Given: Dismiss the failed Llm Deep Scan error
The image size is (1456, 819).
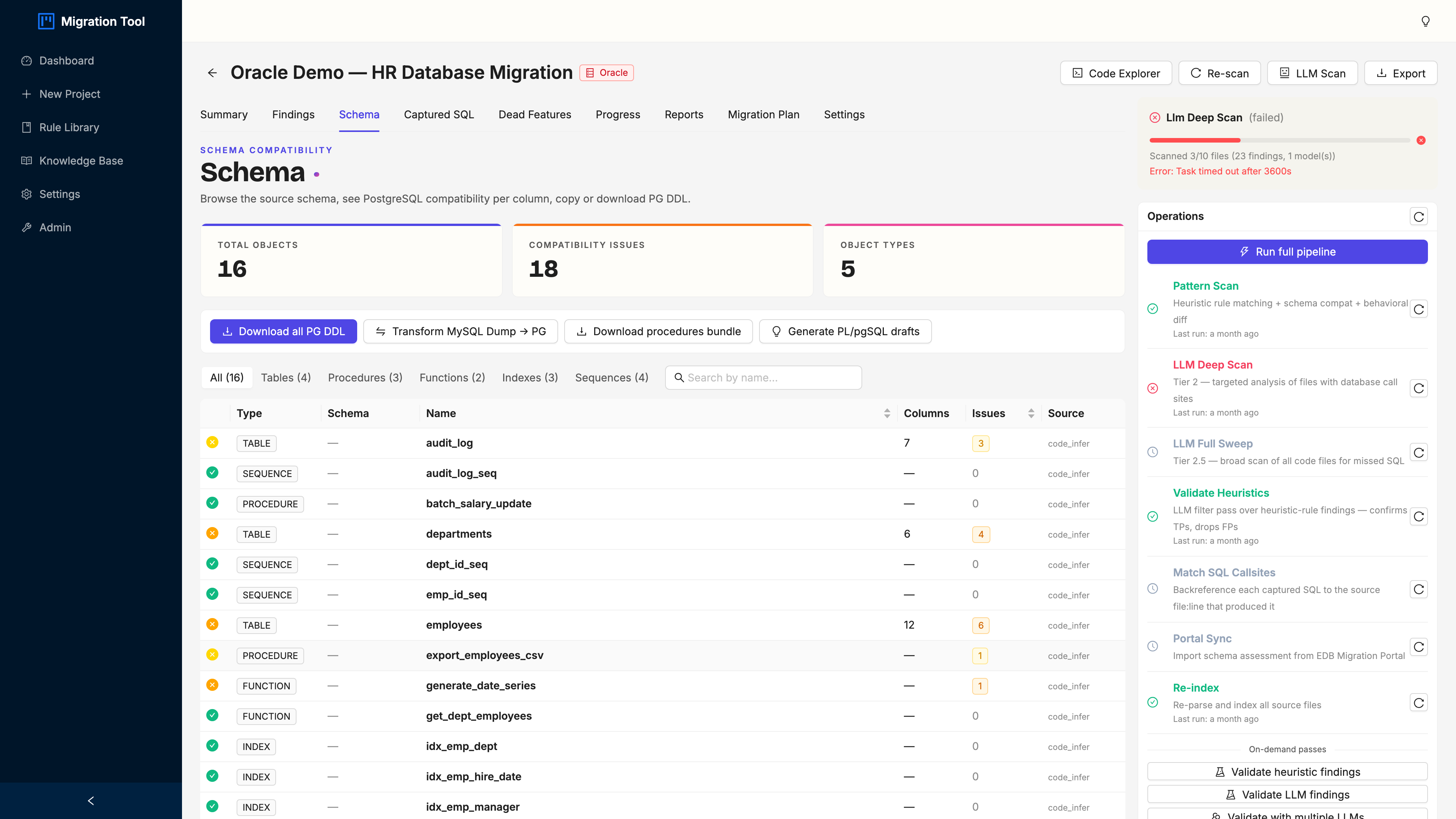Looking at the screenshot, I should point(1421,140).
